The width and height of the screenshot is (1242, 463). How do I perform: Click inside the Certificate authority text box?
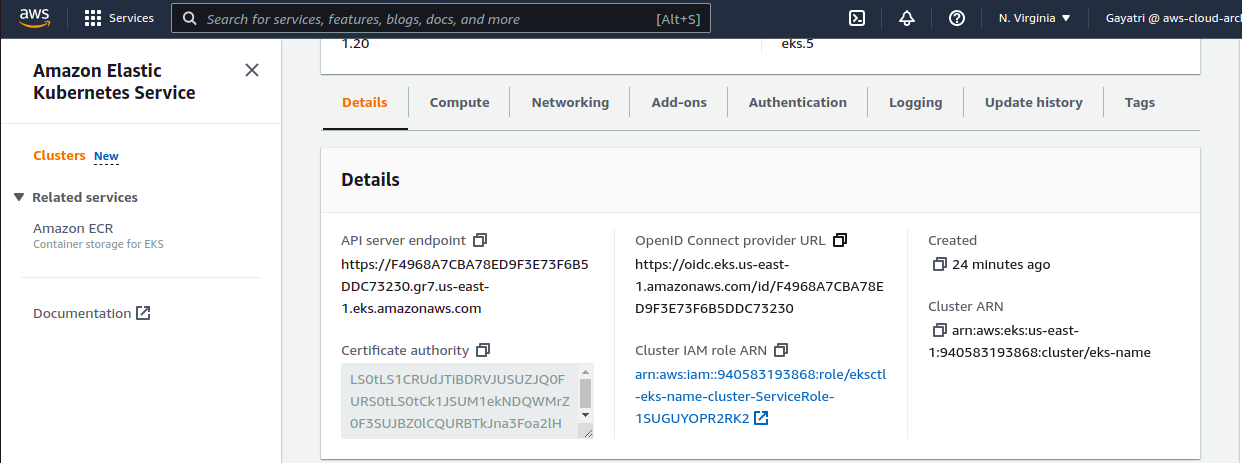point(460,401)
